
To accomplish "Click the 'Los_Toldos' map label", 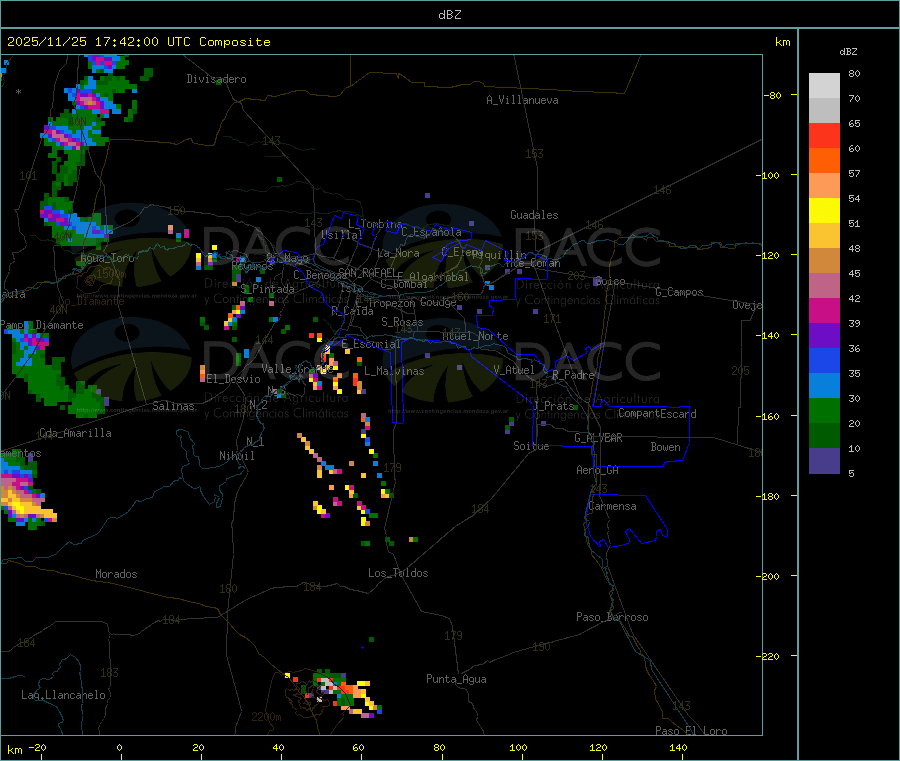I will 398,573.
